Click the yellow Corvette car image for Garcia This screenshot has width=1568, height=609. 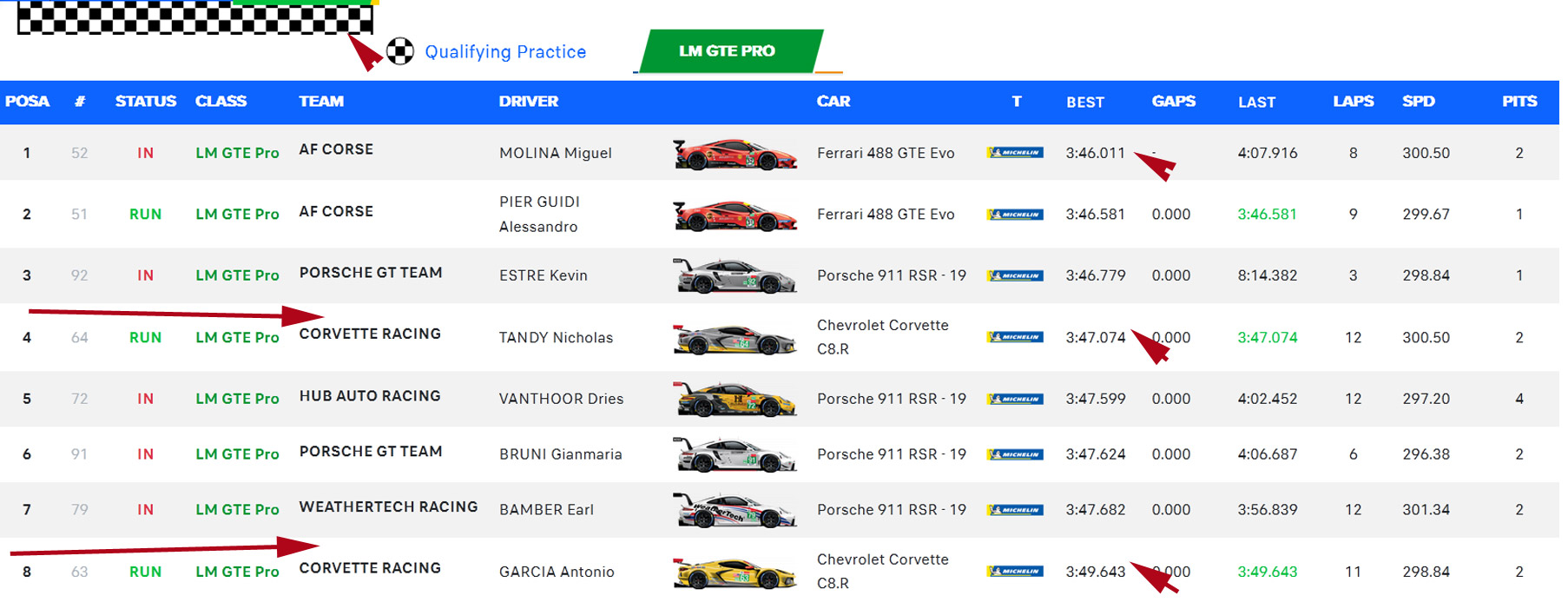coord(735,573)
